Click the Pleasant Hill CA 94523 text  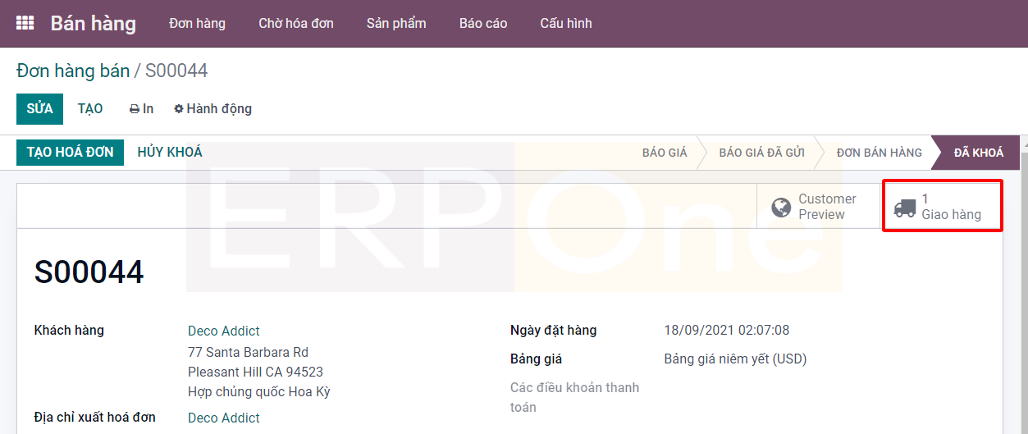pyautogui.click(x=255, y=372)
